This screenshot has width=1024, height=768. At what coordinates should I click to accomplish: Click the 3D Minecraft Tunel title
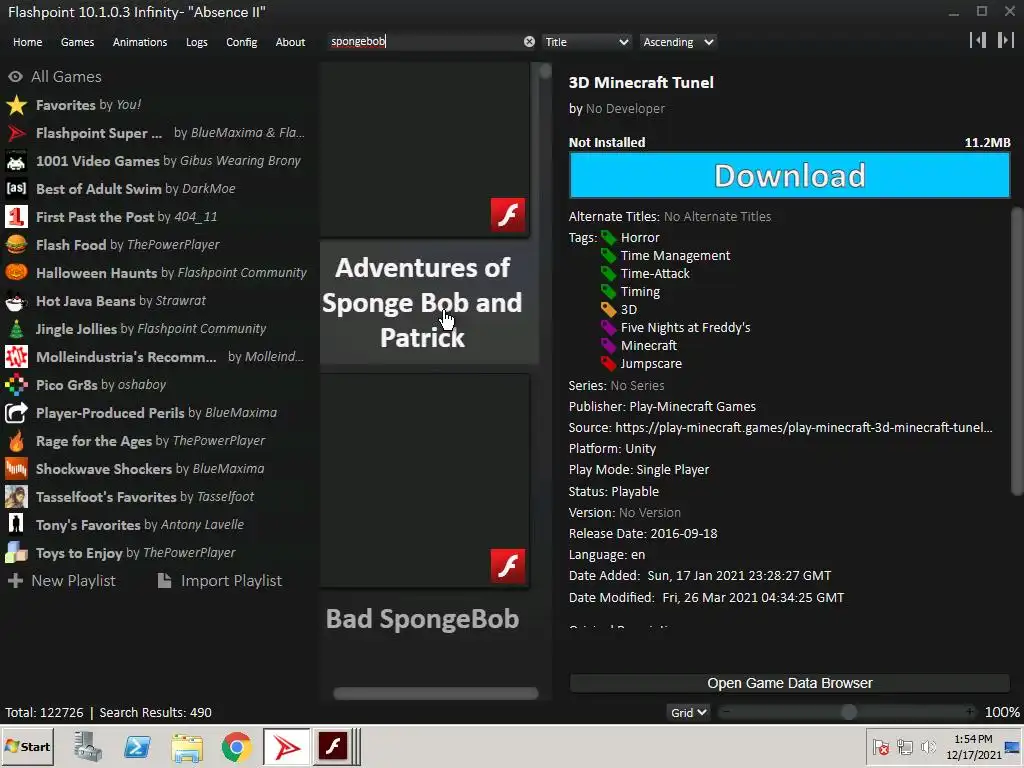coord(641,82)
